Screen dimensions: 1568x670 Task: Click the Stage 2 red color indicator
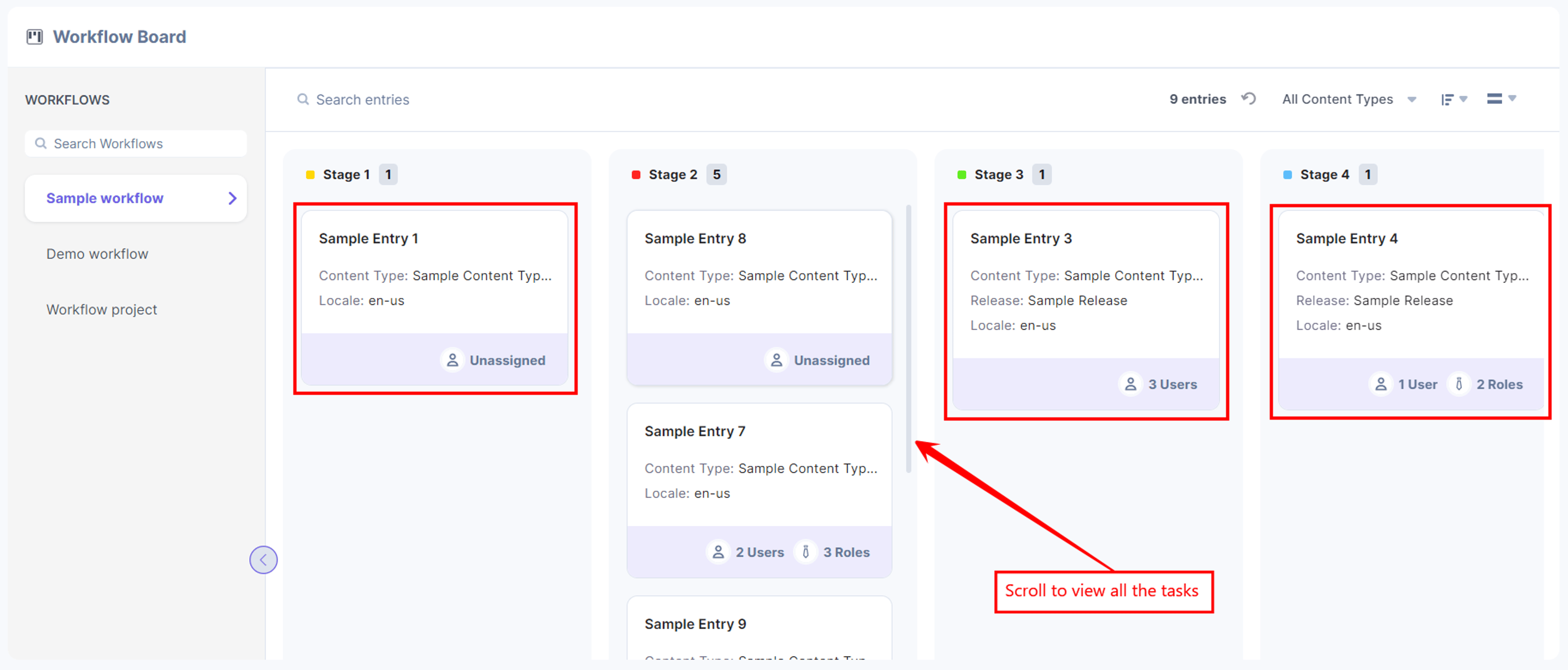click(636, 175)
